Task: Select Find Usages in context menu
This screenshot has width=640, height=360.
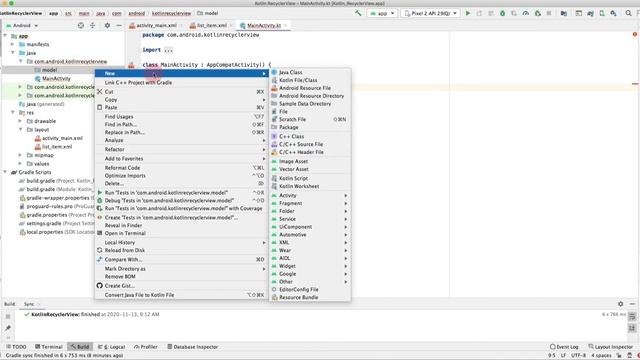Action: (182, 117)
